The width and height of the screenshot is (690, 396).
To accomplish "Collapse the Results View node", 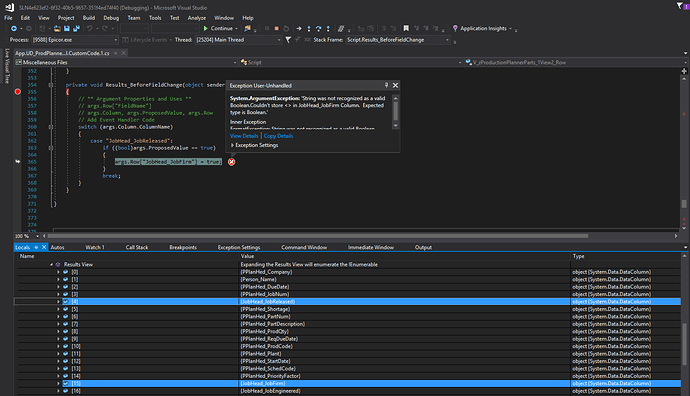I will click(51, 264).
